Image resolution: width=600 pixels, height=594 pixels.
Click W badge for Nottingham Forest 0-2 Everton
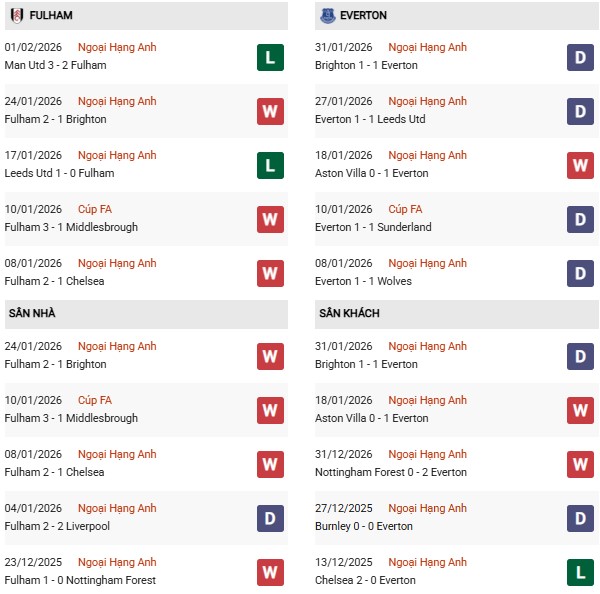[x=581, y=464]
